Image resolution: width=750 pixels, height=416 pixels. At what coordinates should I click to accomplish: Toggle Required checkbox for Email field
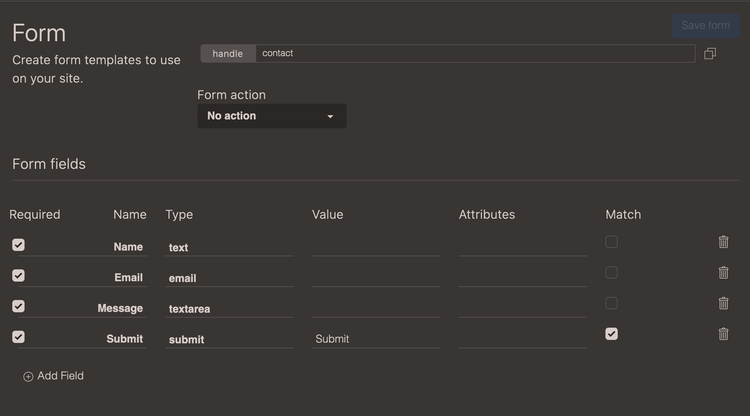pyautogui.click(x=18, y=276)
